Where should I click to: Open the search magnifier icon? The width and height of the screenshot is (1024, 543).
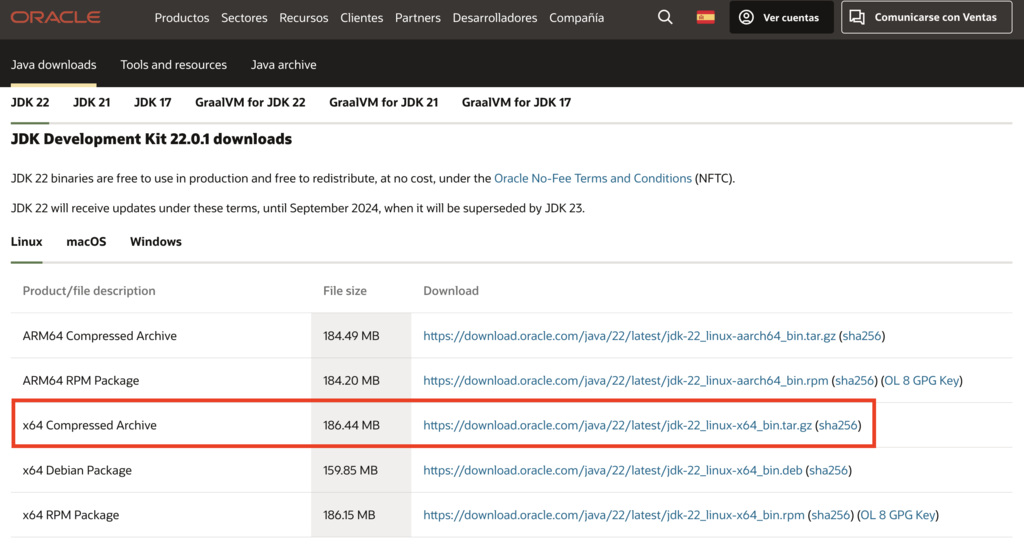coord(665,18)
